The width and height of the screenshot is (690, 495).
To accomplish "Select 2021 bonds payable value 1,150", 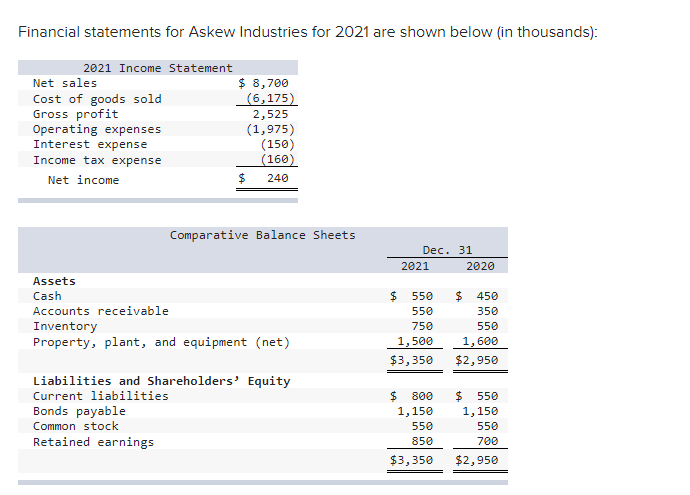I will [x=415, y=411].
